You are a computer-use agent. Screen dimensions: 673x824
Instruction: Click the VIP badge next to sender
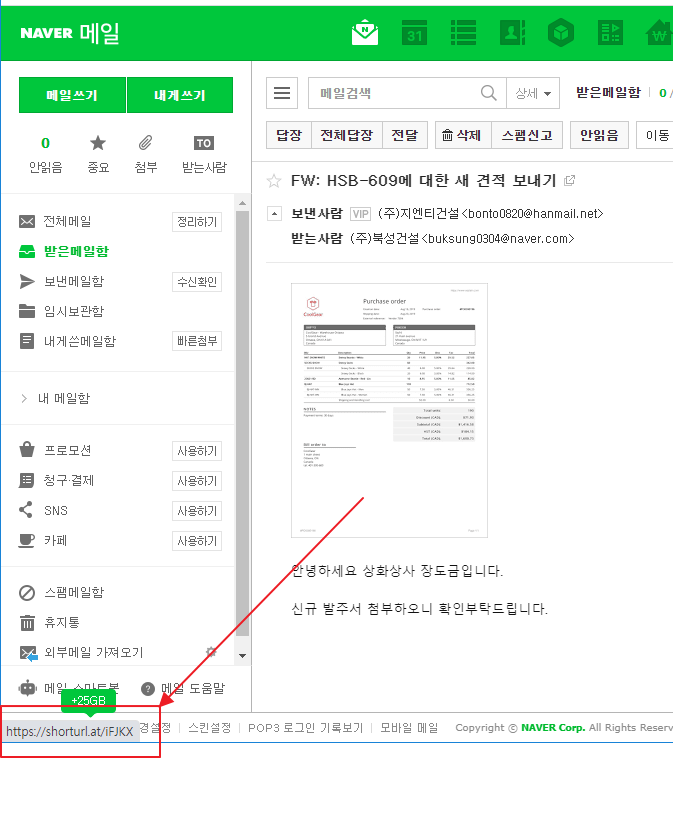(x=360, y=214)
